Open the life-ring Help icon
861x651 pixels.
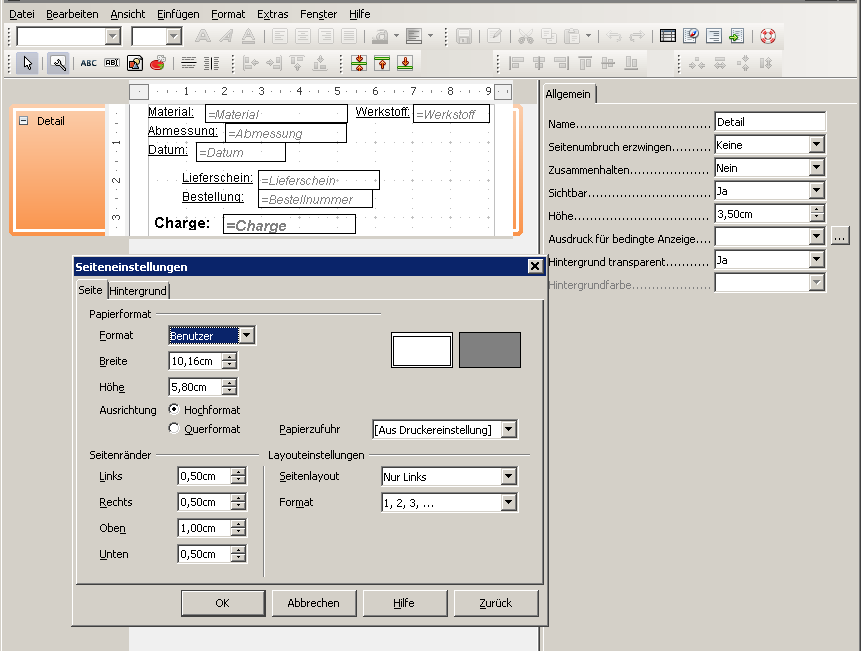(x=768, y=36)
